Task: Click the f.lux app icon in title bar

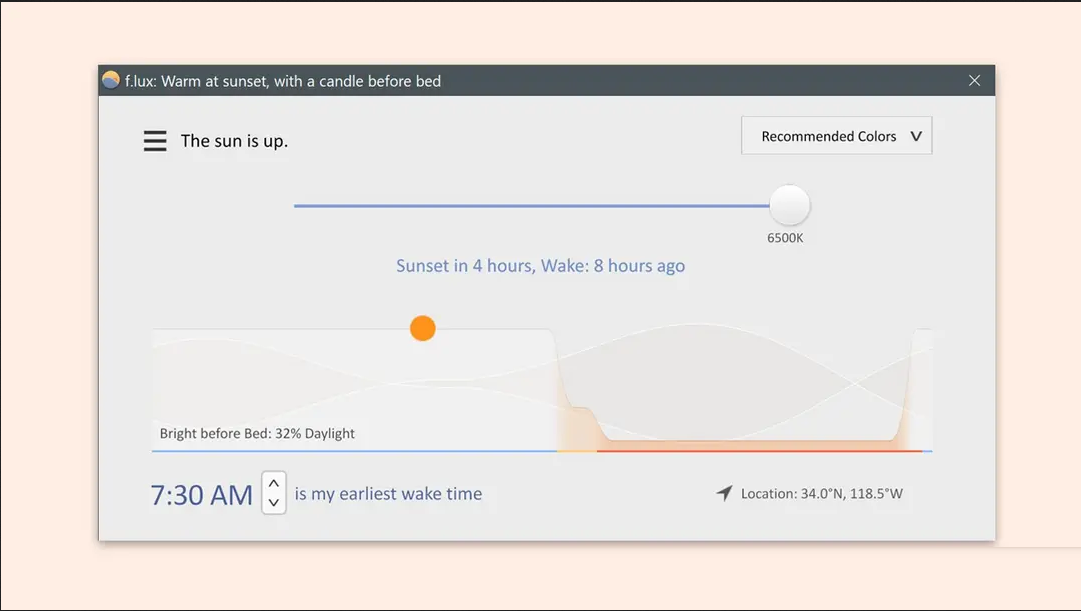Action: (x=111, y=81)
